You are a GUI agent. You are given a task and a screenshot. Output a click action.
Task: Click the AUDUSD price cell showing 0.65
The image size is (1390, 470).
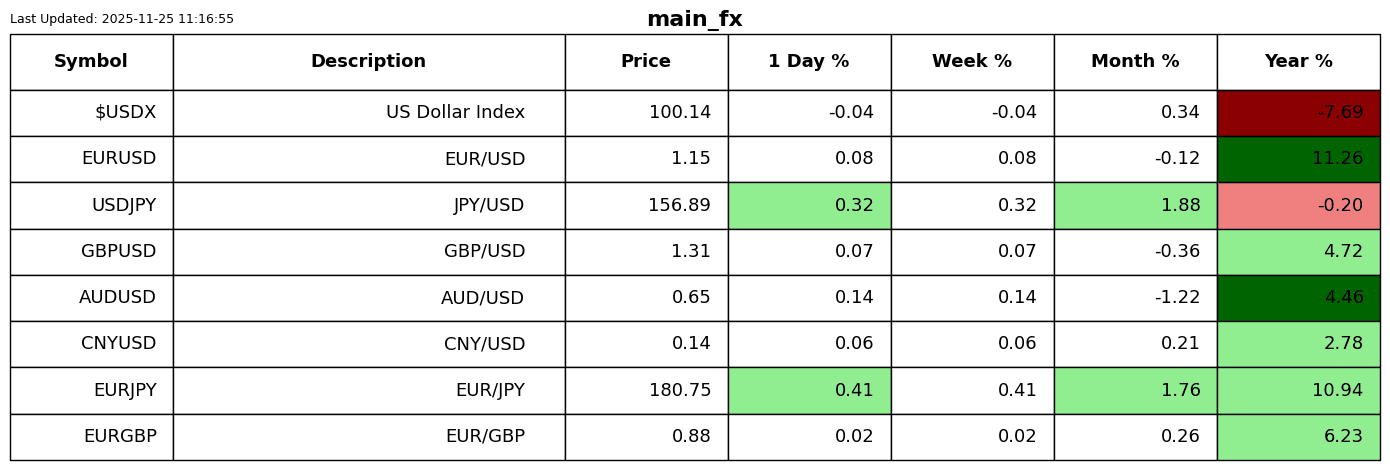pyautogui.click(x=646, y=298)
